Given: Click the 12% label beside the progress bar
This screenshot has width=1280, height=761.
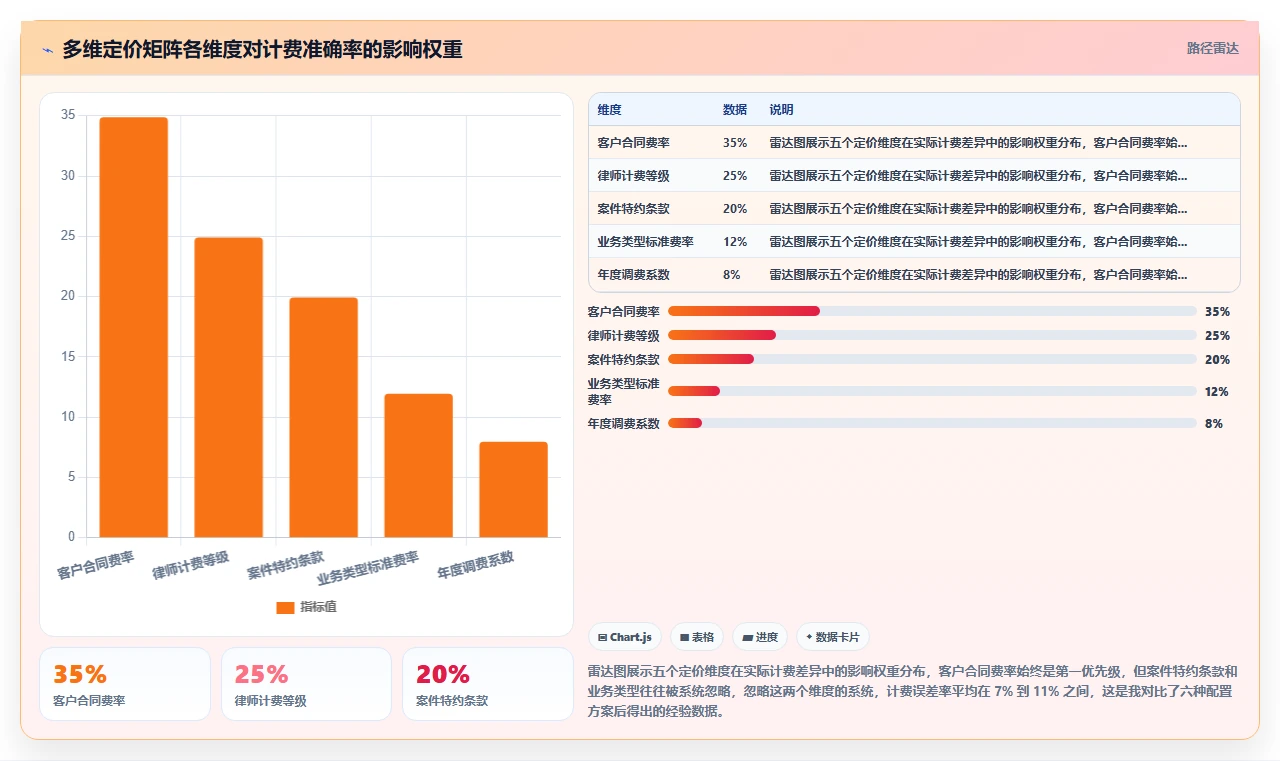Looking at the screenshot, I should [x=1216, y=391].
